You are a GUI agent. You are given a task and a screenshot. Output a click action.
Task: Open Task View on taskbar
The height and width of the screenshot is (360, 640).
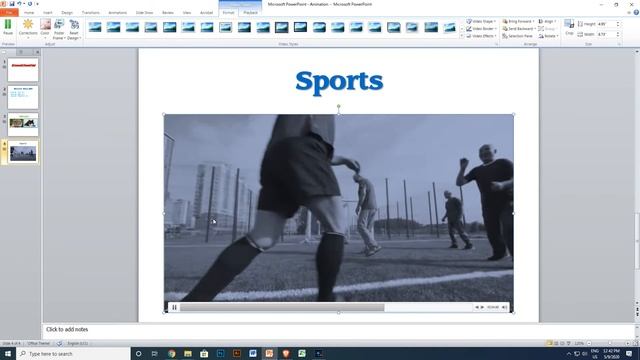[155, 353]
